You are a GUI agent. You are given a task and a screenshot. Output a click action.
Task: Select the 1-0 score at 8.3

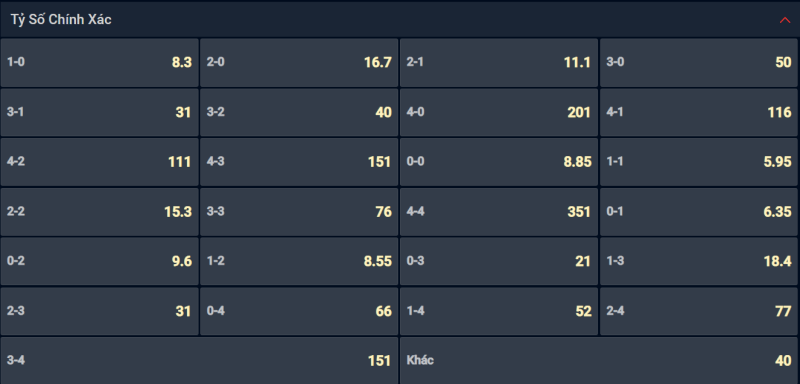pyautogui.click(x=99, y=62)
